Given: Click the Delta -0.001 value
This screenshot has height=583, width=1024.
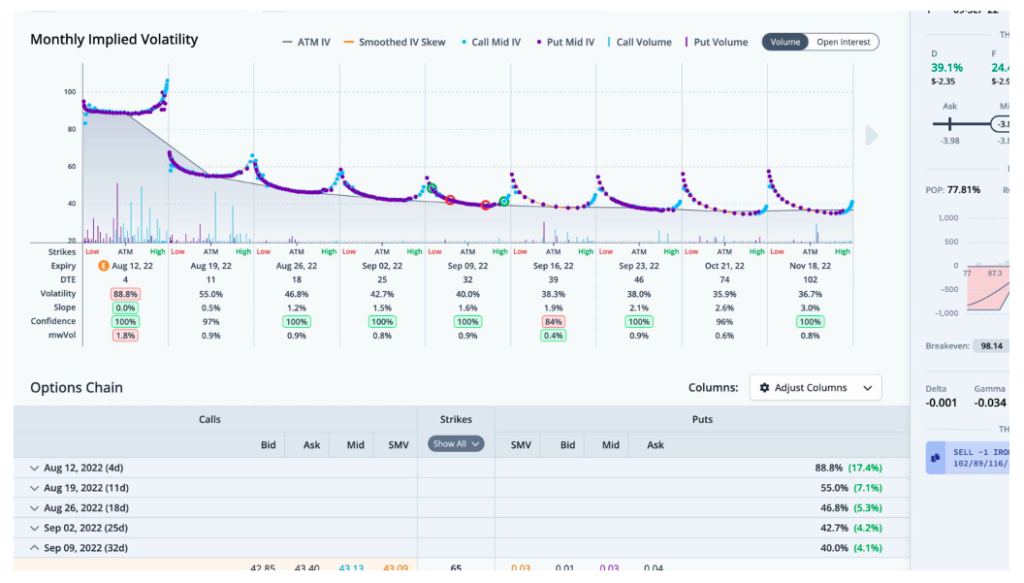Looking at the screenshot, I should (940, 403).
